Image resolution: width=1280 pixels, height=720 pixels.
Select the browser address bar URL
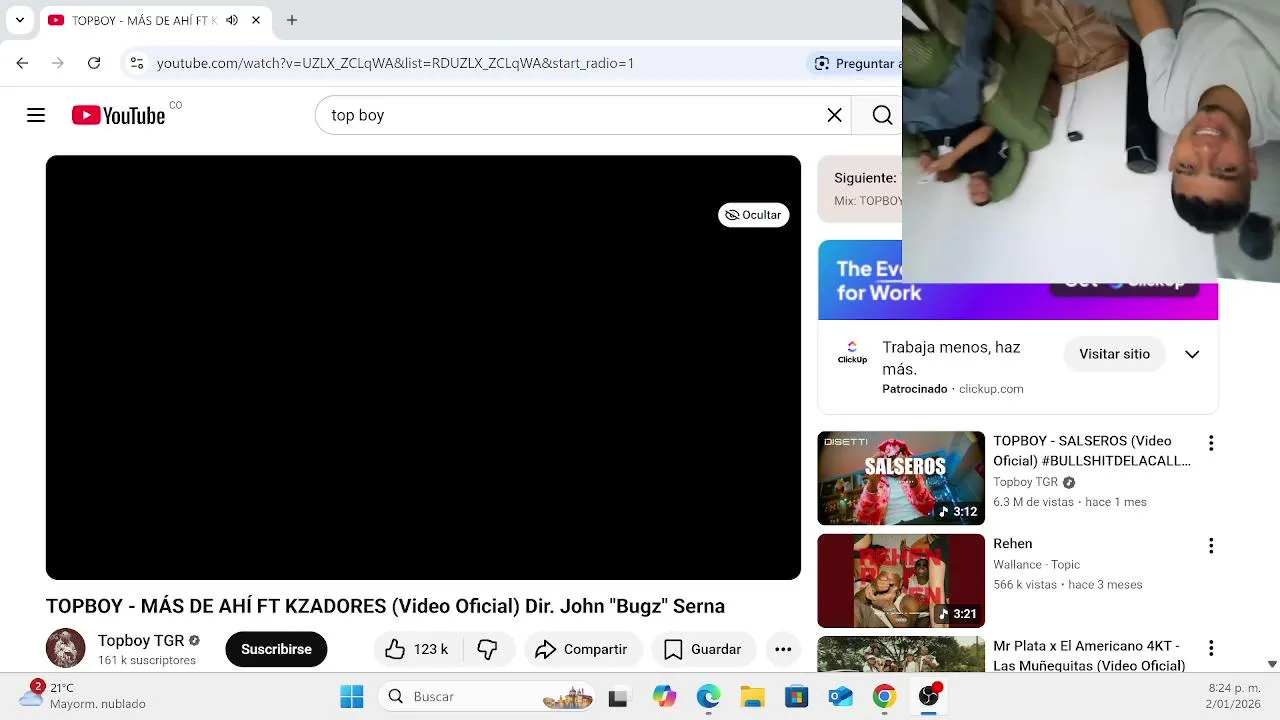395,63
